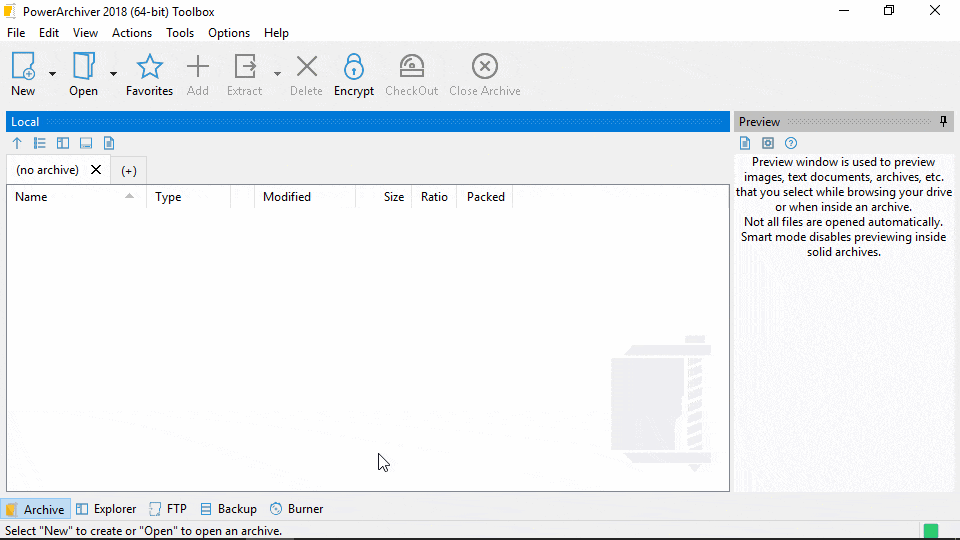Close the (no archive) tab
The width and height of the screenshot is (960, 540).
[x=96, y=170]
